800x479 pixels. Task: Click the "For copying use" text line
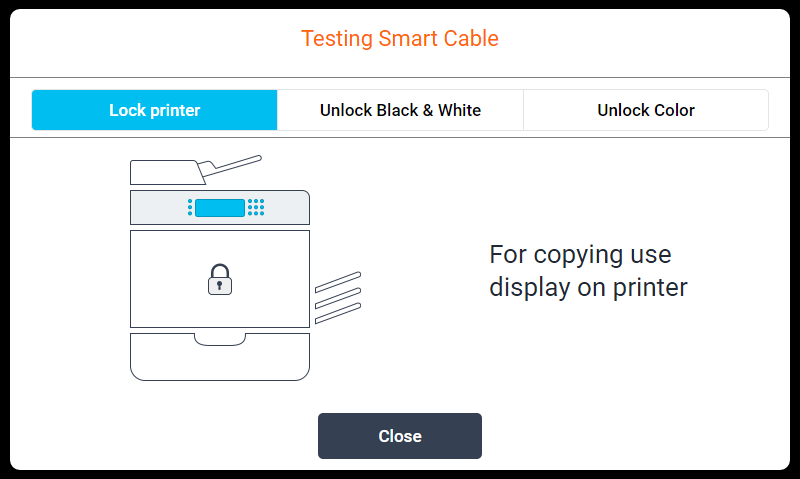[580, 254]
